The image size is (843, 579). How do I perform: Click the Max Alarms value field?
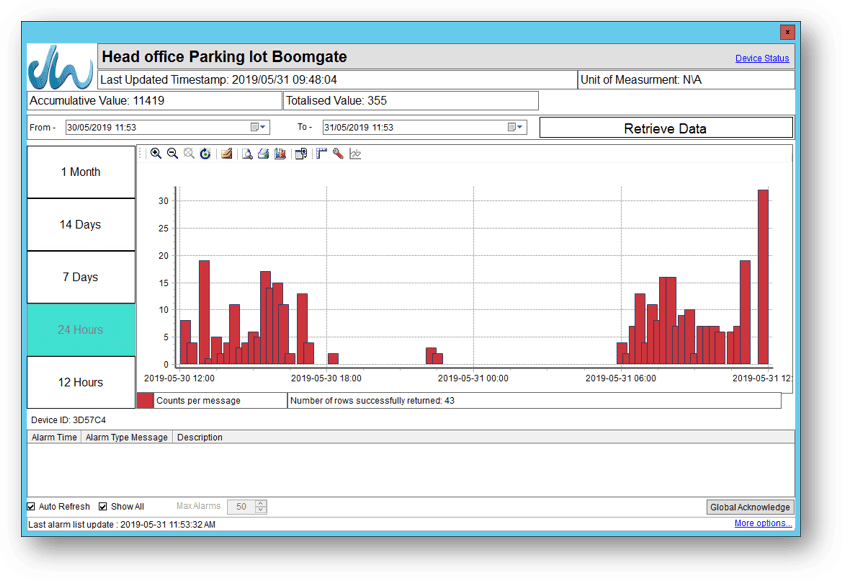(241, 506)
